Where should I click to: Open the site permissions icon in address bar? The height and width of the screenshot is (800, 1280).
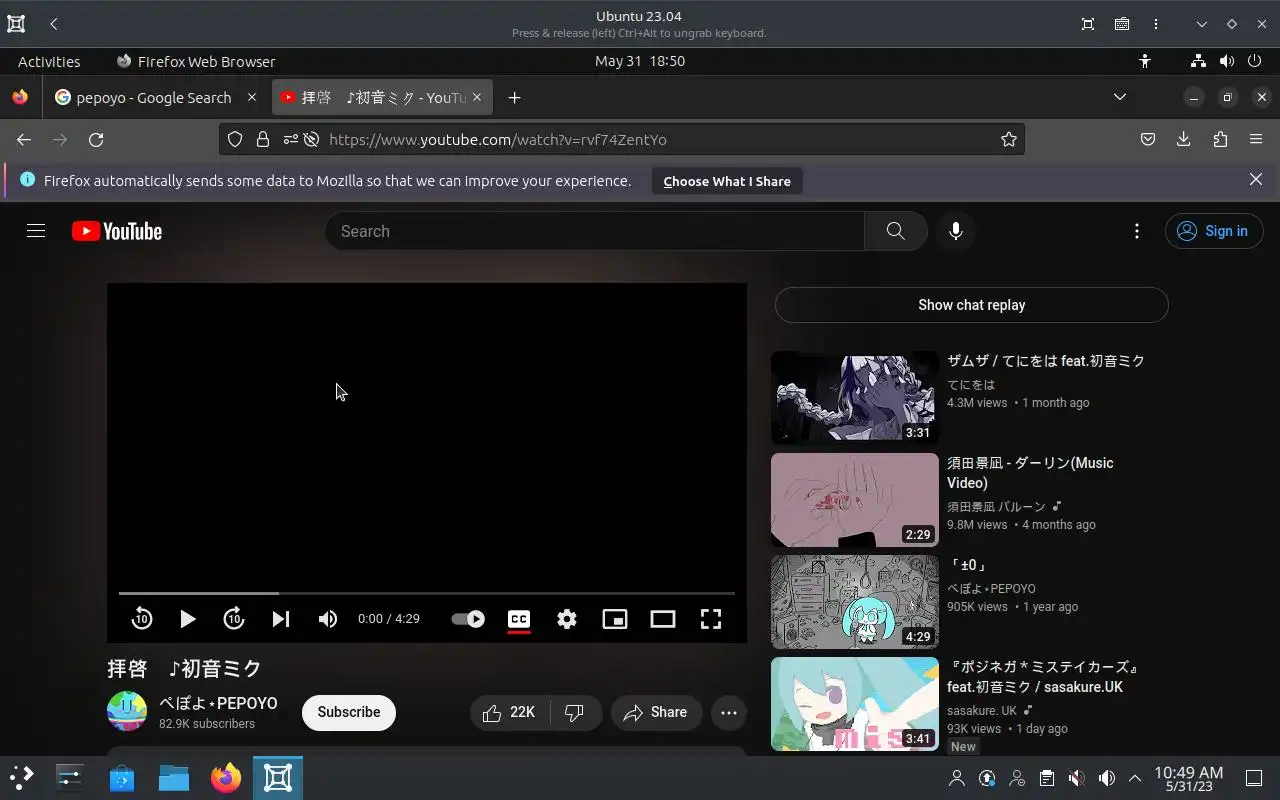(x=291, y=140)
